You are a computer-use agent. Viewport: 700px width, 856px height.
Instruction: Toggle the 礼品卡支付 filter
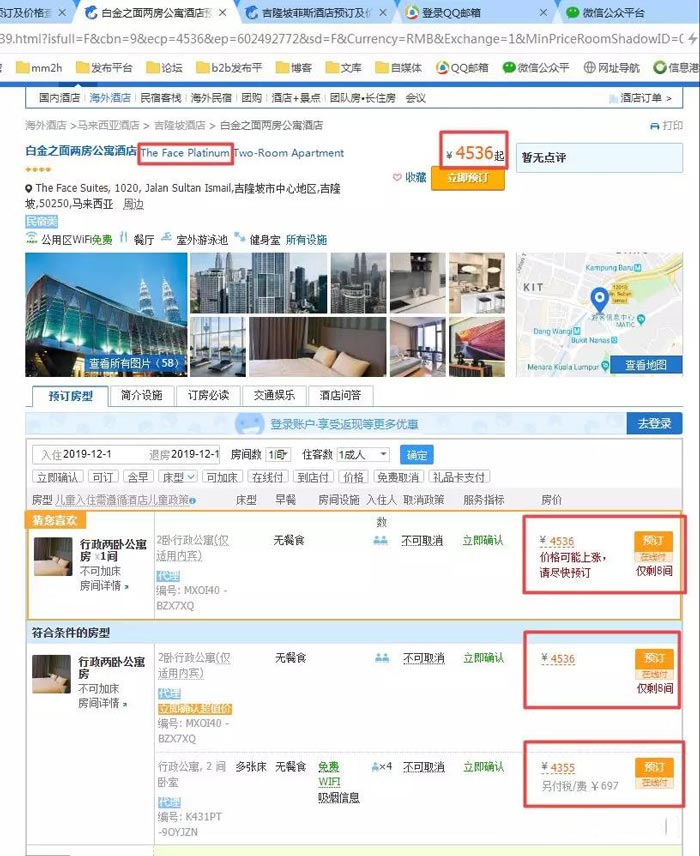pyautogui.click(x=459, y=477)
